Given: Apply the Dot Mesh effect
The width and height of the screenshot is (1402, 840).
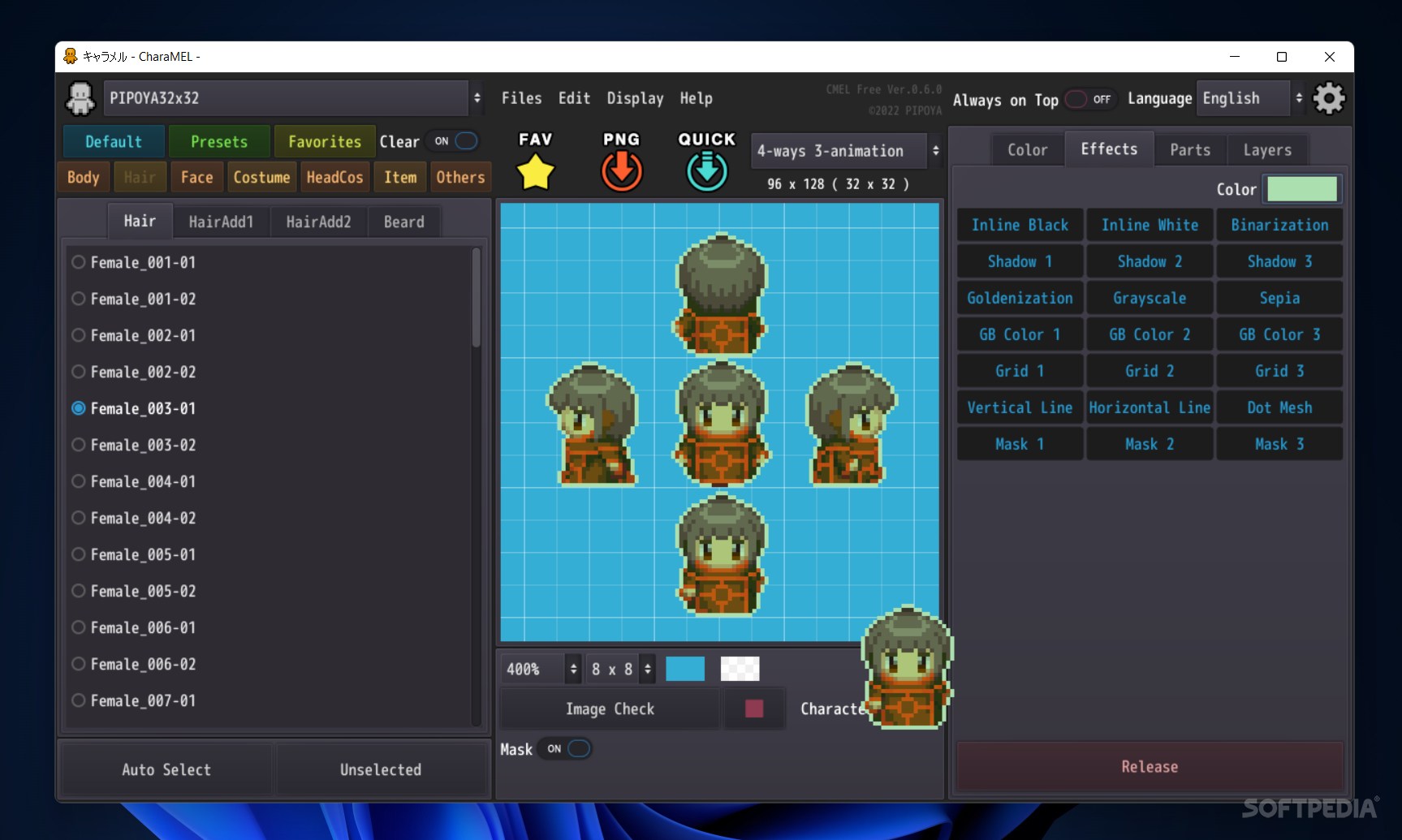Looking at the screenshot, I should coord(1279,407).
